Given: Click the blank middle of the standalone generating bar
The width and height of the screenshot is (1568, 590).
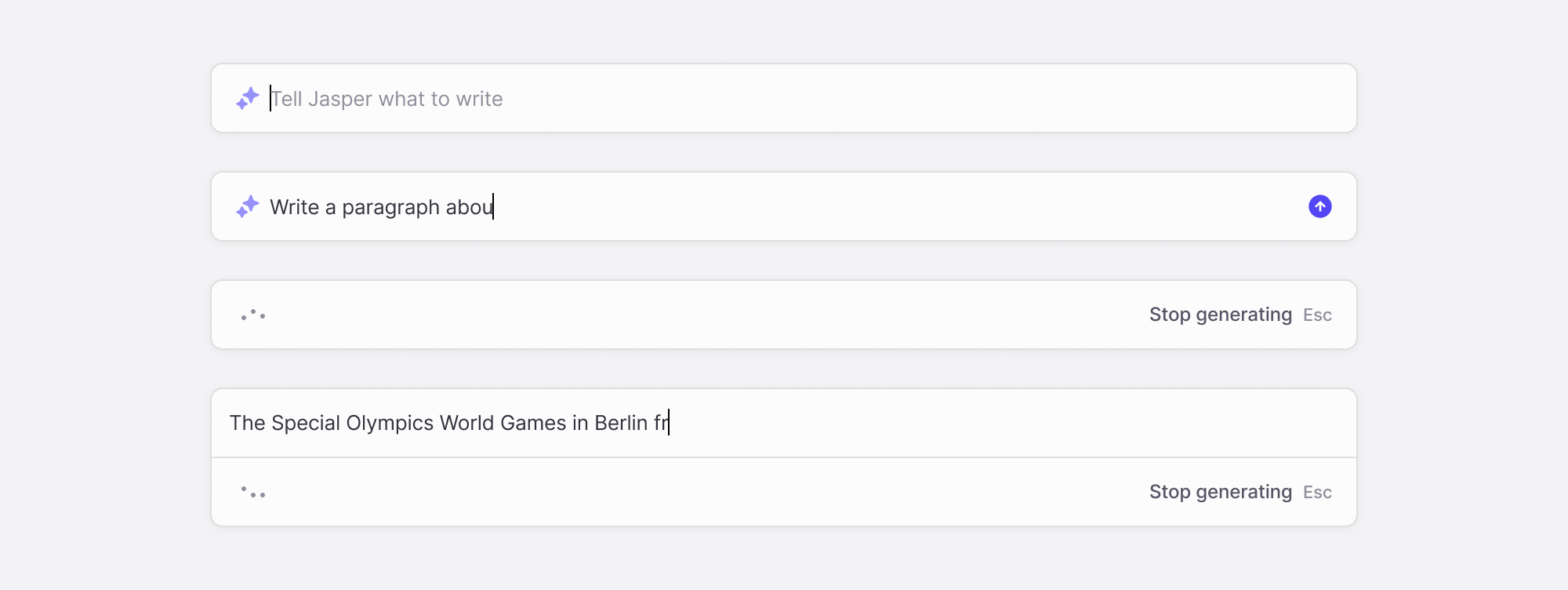Looking at the screenshot, I should point(706,315).
